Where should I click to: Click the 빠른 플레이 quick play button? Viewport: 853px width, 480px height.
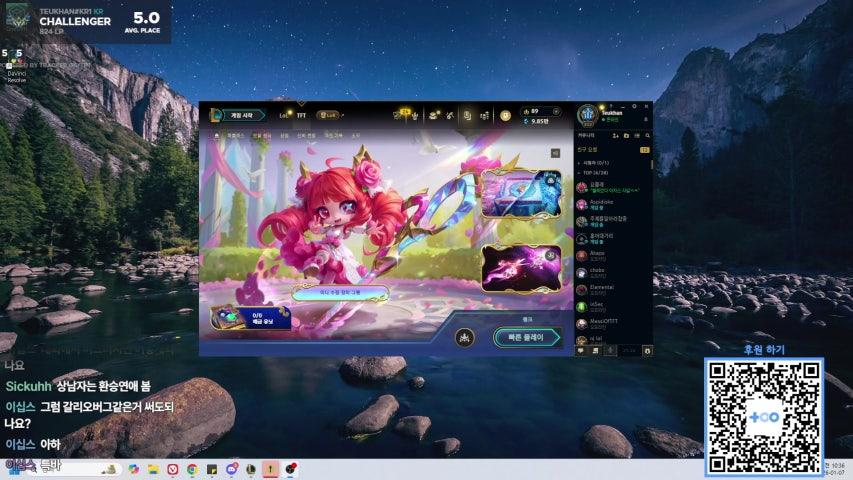[x=526, y=337]
